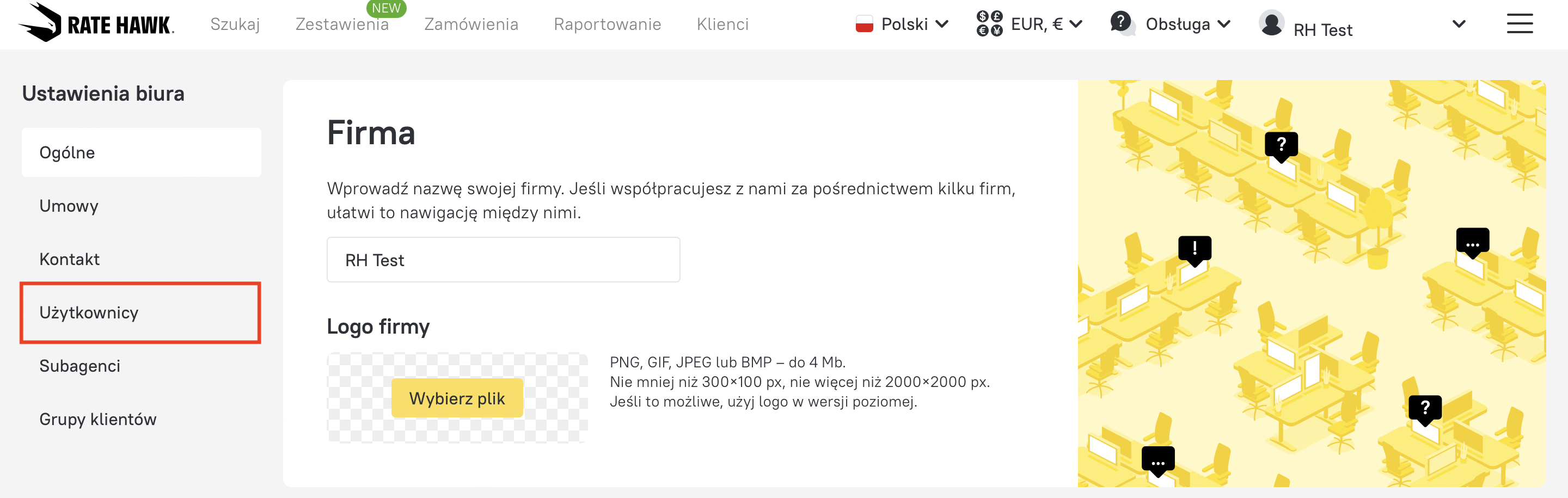Viewport: 1568px width, 498px height.
Task: Click the Rate Hawk logo
Action: (97, 23)
